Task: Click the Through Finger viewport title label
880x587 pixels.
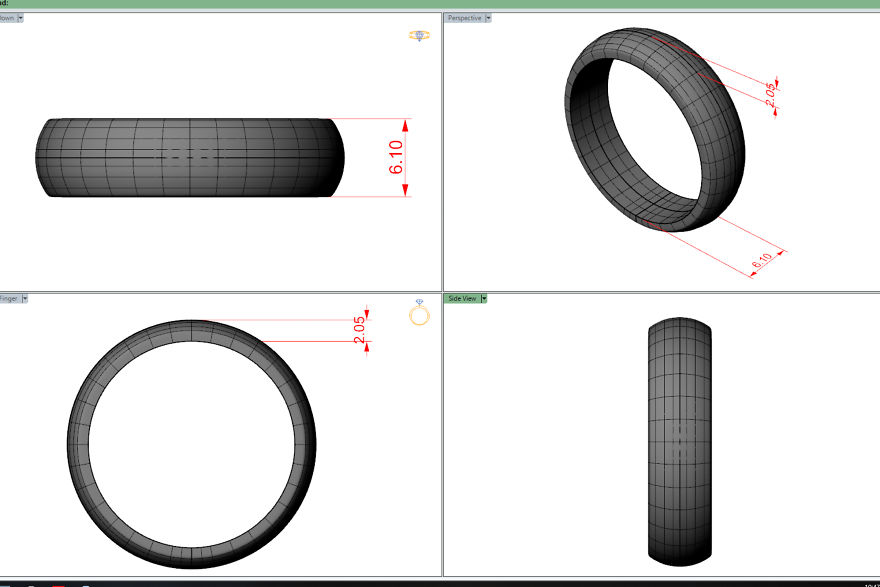Action: point(10,297)
